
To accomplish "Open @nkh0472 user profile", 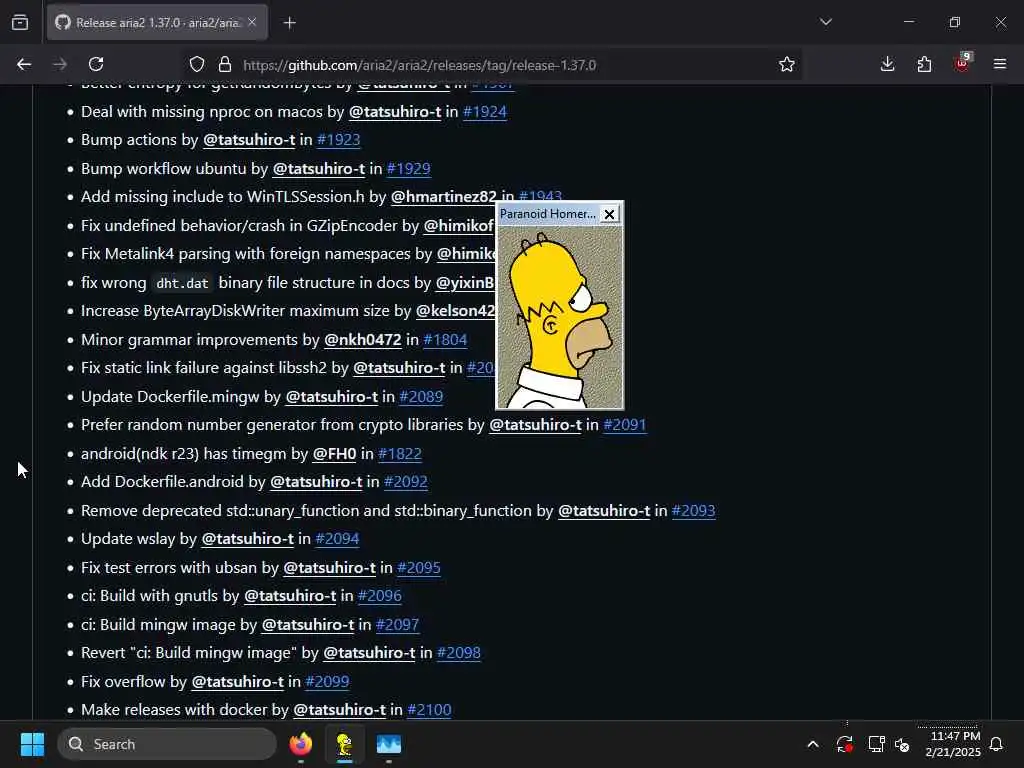I will pos(362,340).
